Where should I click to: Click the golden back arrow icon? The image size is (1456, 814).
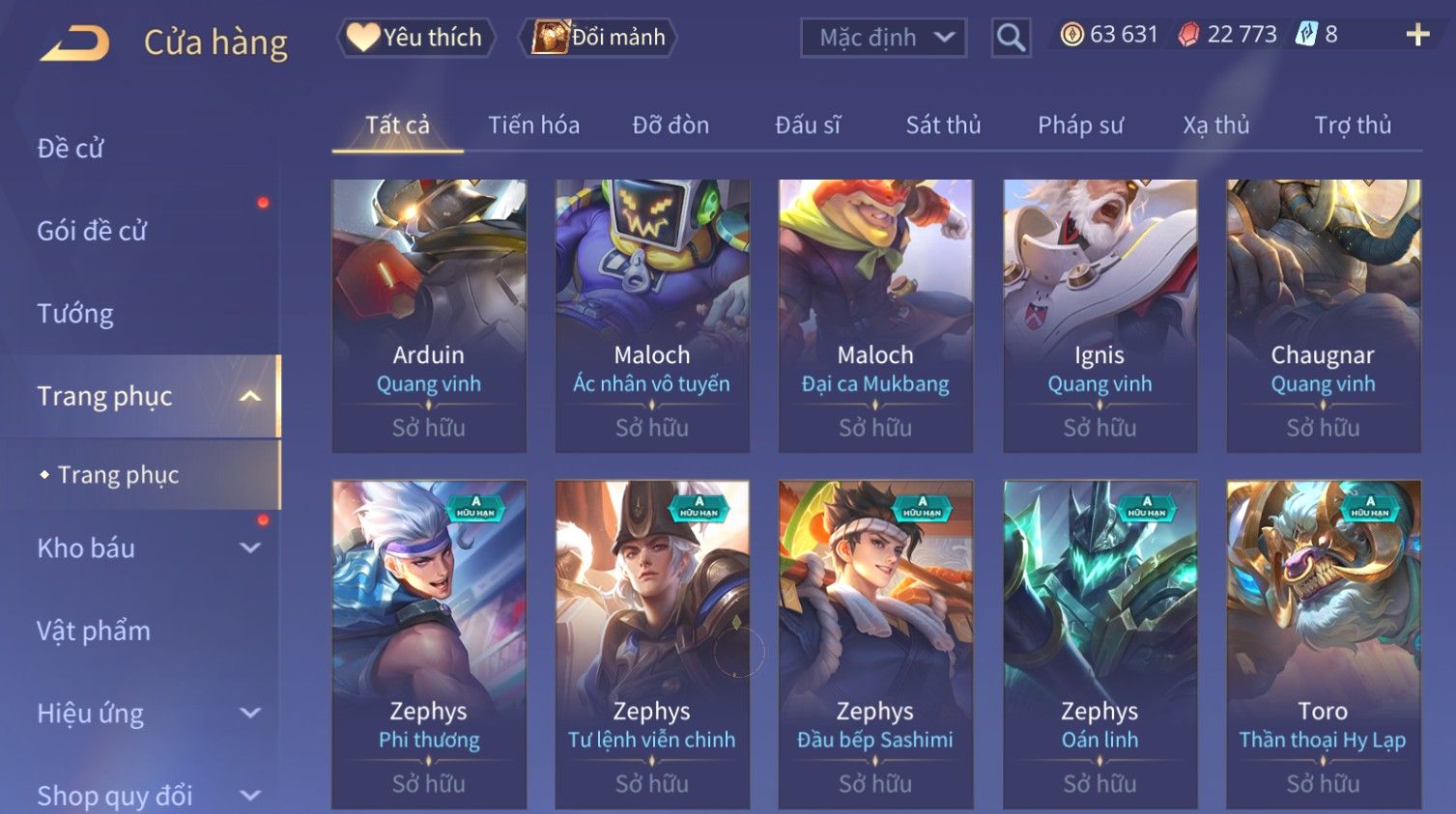pos(74,42)
